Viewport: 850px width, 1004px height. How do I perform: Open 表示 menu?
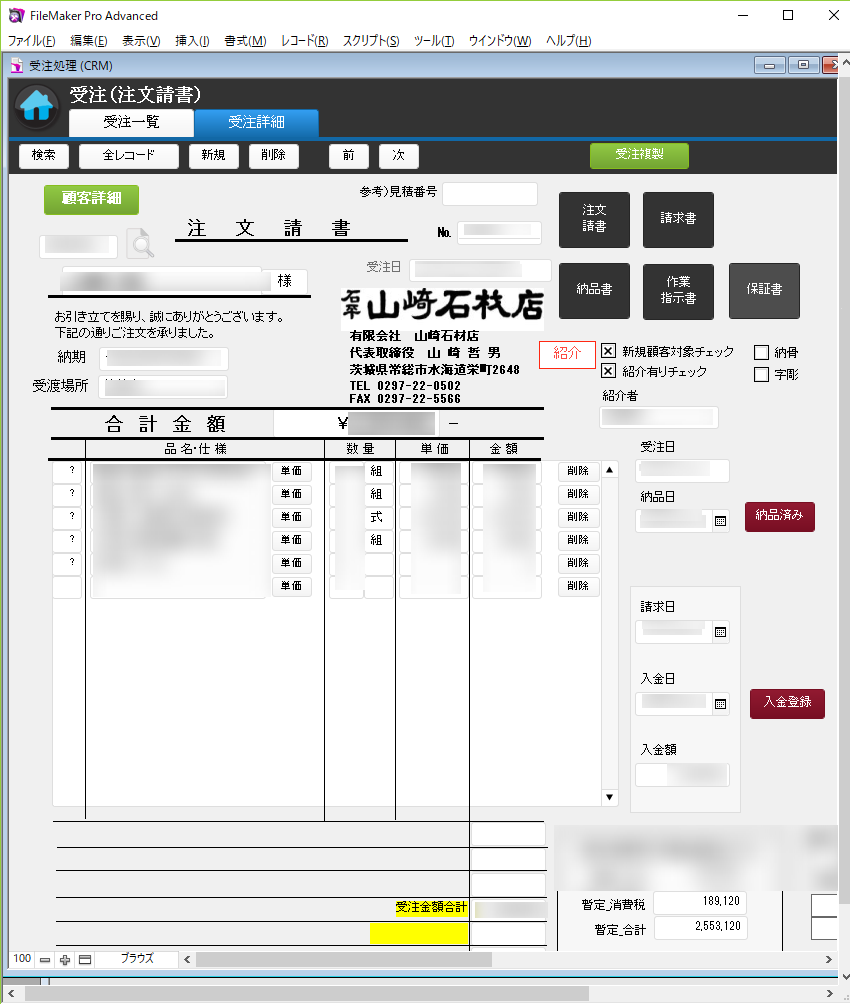click(x=141, y=40)
